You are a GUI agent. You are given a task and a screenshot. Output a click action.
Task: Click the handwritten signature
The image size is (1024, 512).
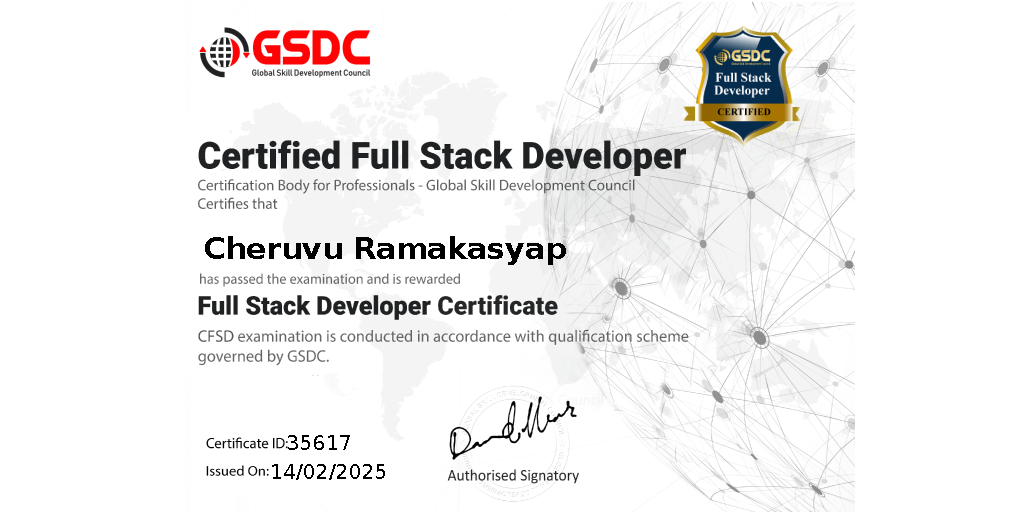pos(513,428)
